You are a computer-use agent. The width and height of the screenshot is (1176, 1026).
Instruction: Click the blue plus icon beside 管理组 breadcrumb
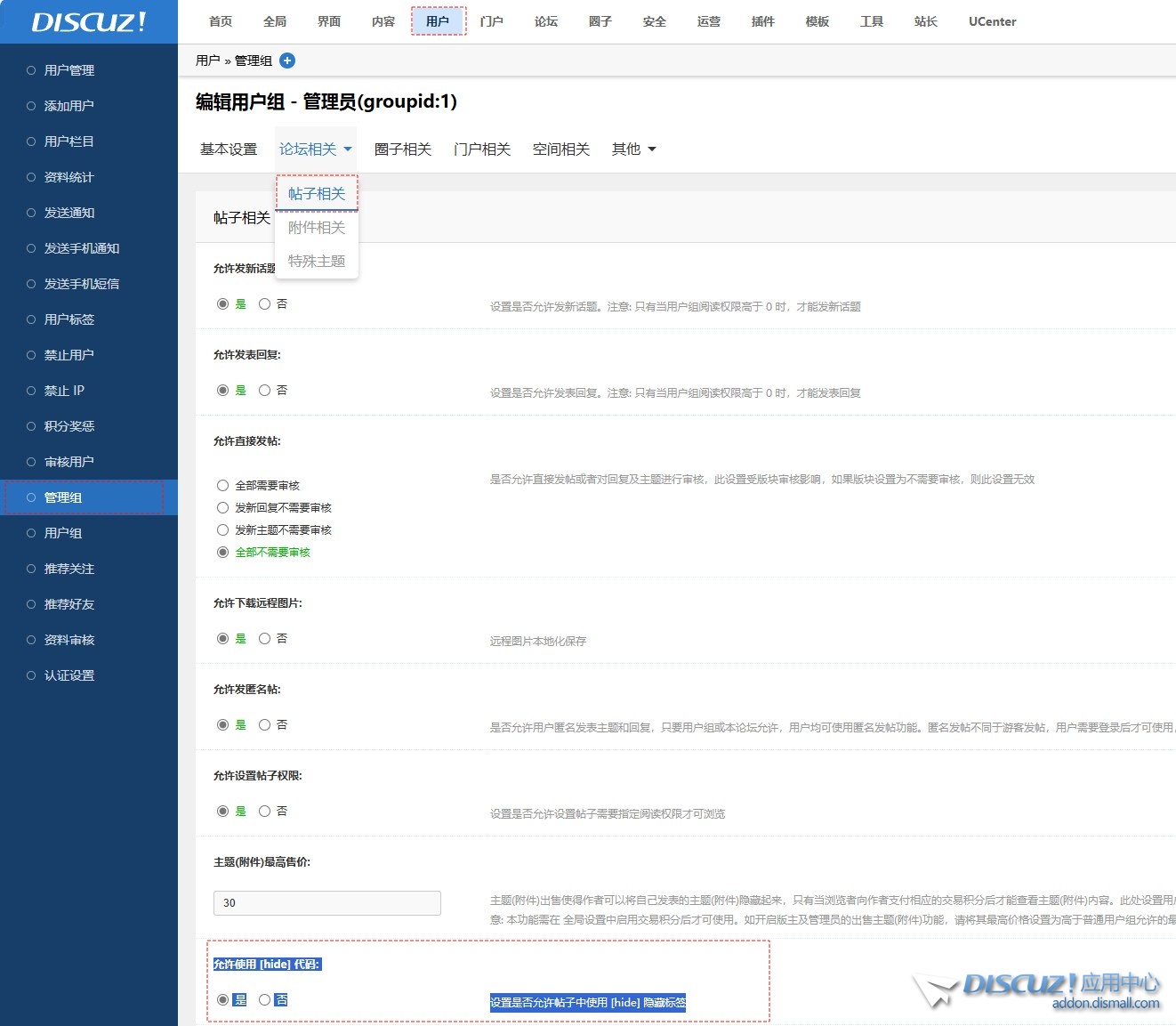coord(287,61)
